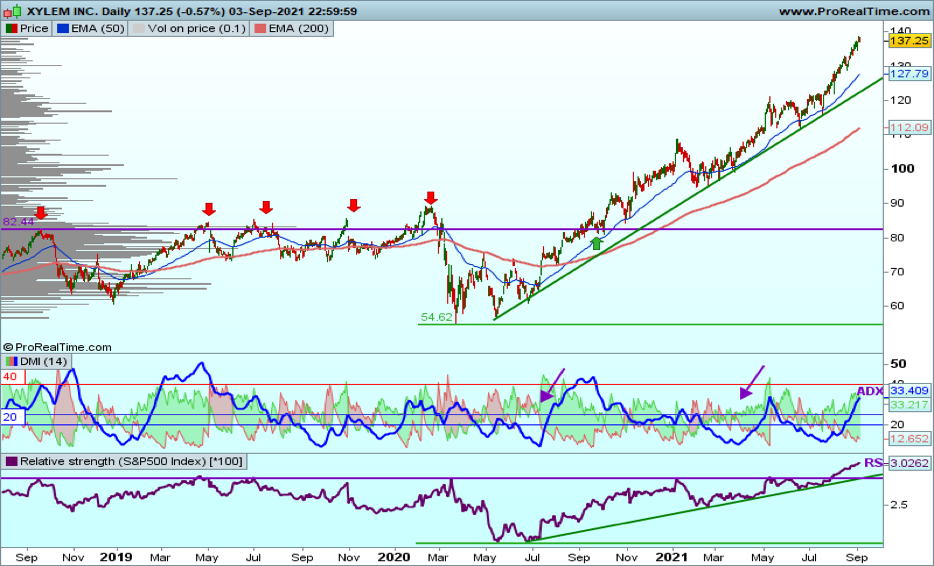The image size is (934, 566).
Task: Click the 33.409 ADX value tag
Action: click(910, 391)
